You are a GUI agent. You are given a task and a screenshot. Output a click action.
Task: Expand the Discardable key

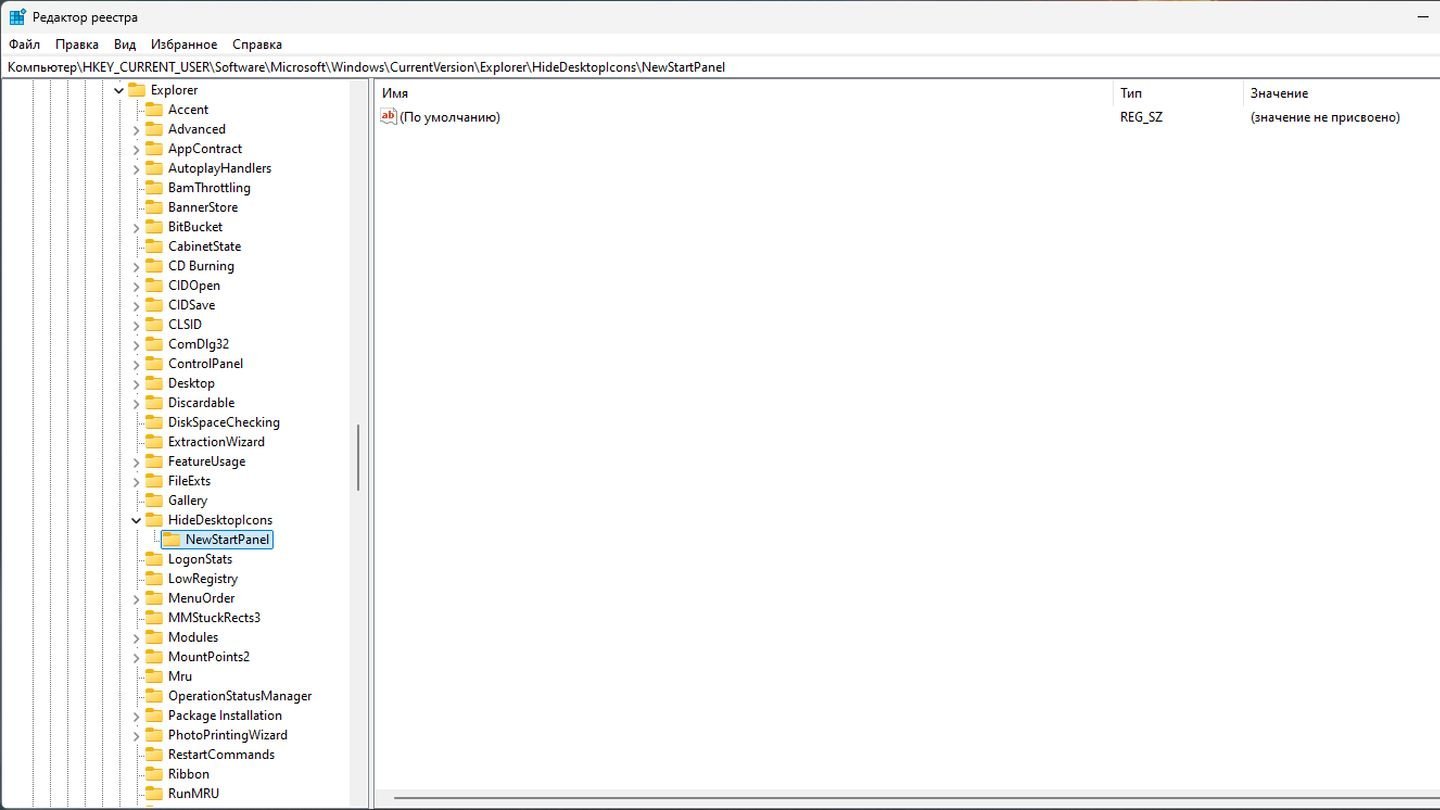(x=136, y=403)
